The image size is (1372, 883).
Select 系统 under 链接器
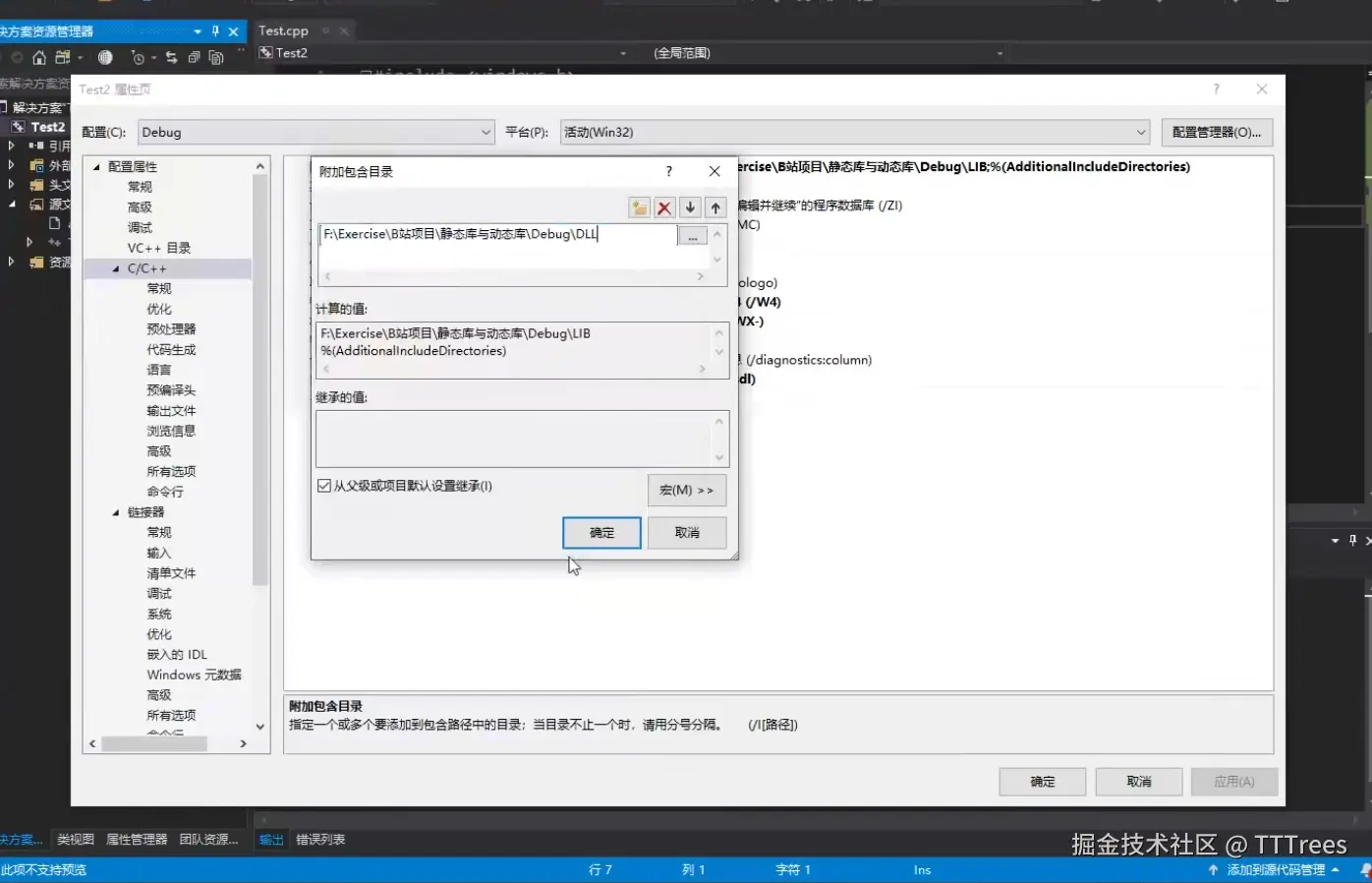(x=158, y=615)
